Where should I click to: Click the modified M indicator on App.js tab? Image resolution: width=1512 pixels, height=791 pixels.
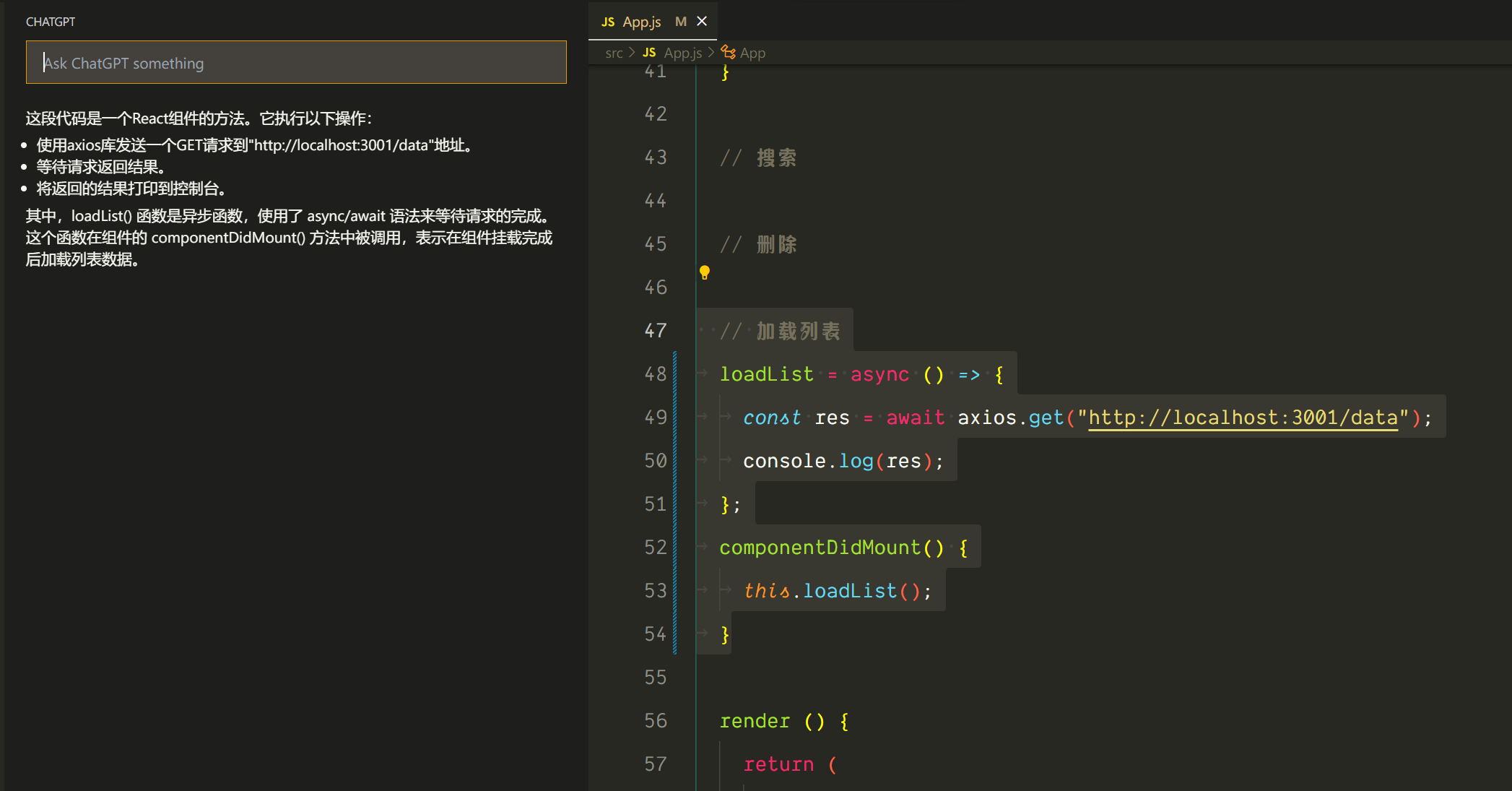coord(680,22)
